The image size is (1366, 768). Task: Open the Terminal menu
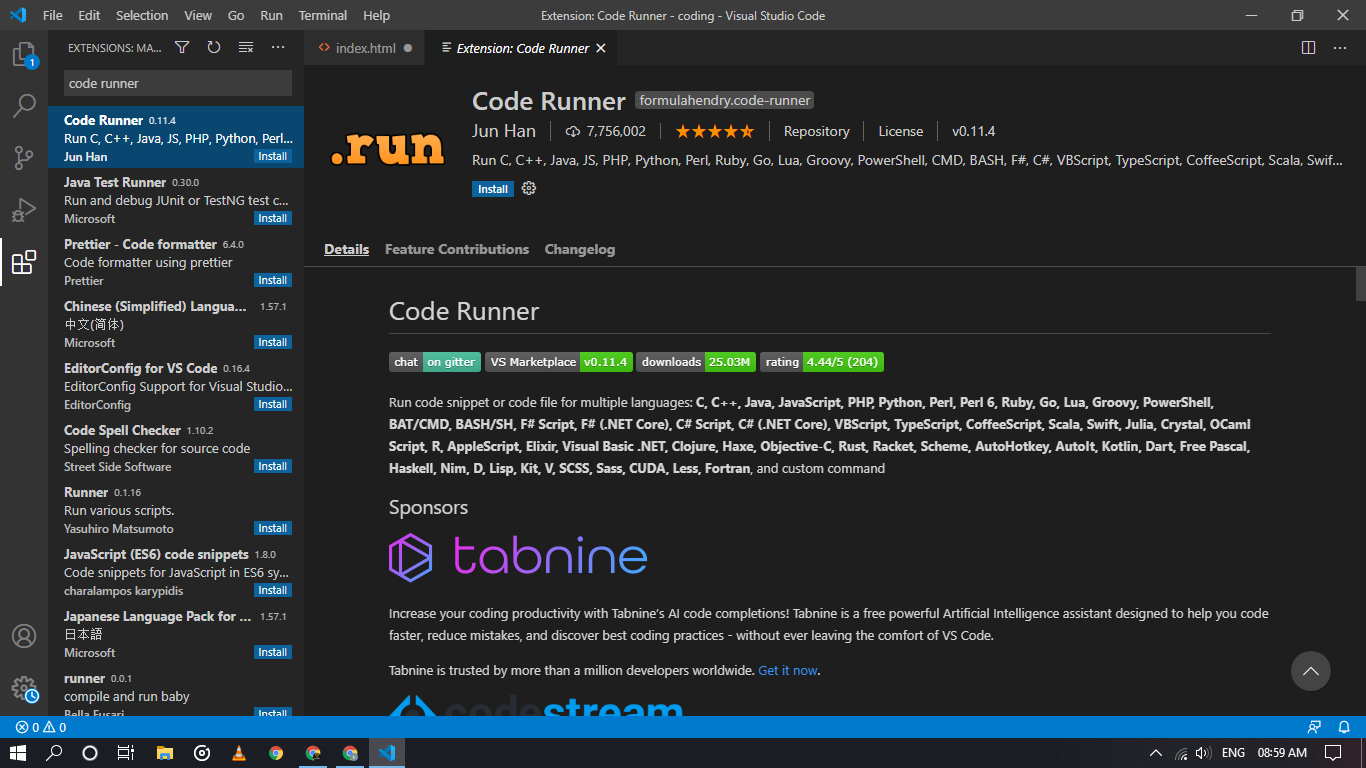pyautogui.click(x=322, y=15)
